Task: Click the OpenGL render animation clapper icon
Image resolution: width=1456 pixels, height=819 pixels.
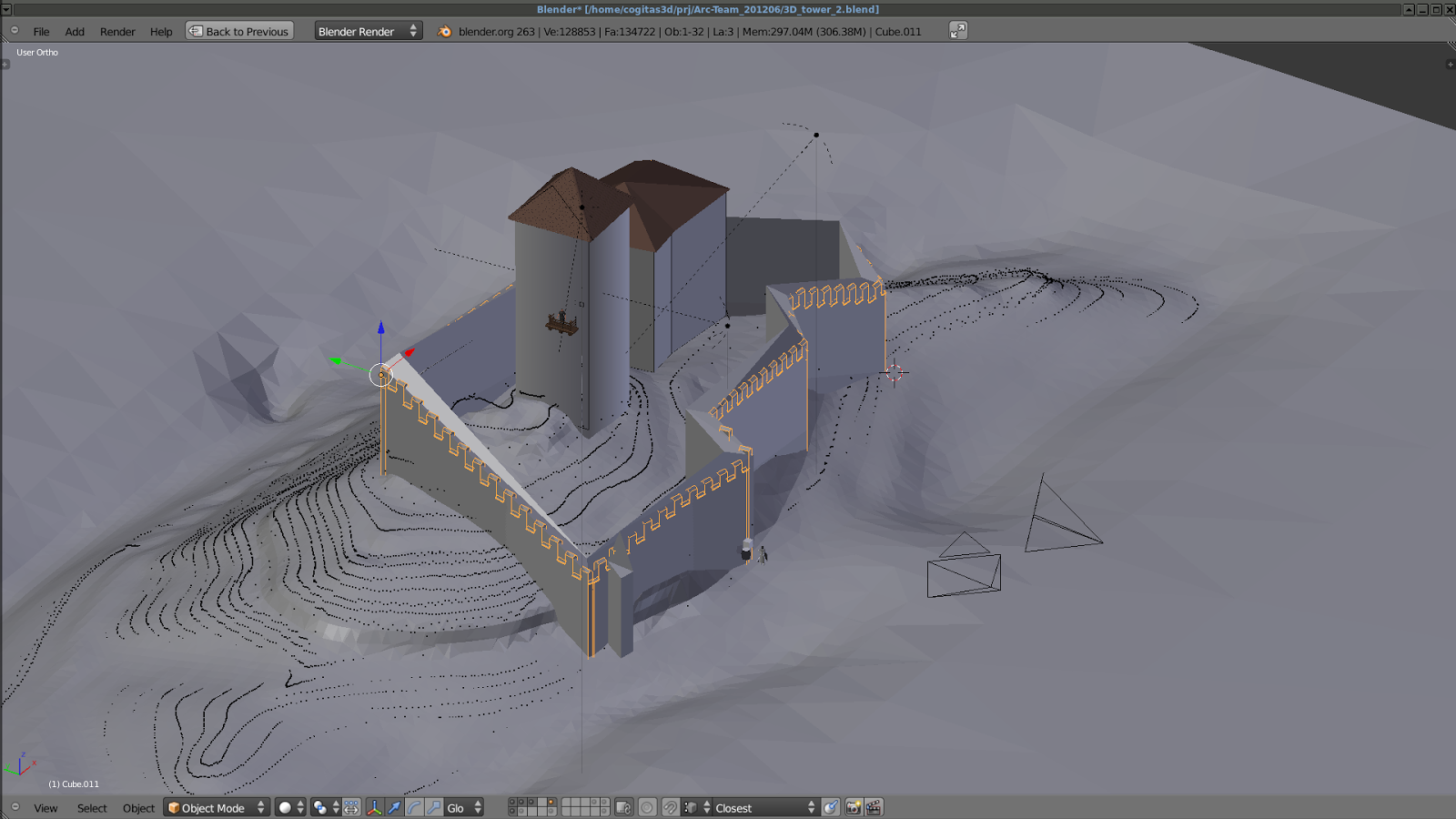Action: pos(873,807)
